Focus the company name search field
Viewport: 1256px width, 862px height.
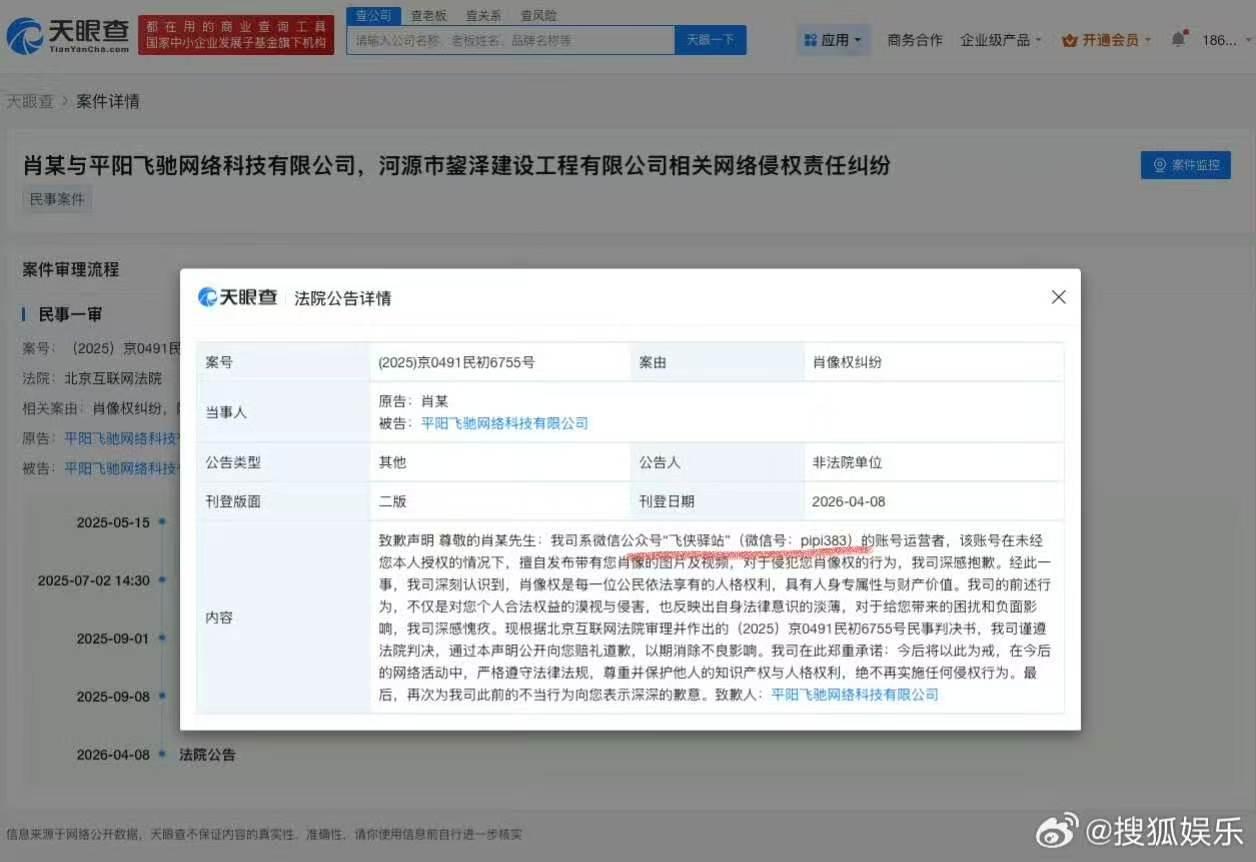pyautogui.click(x=511, y=40)
